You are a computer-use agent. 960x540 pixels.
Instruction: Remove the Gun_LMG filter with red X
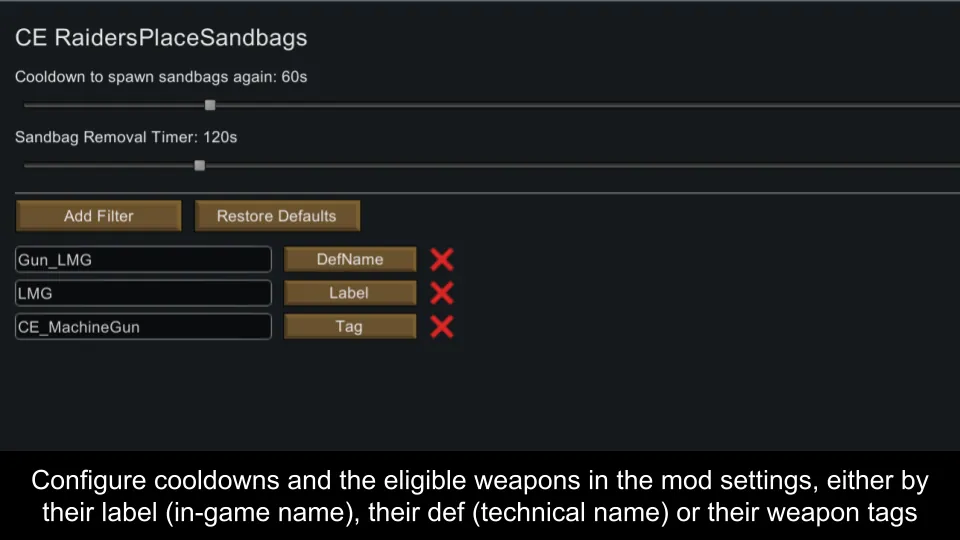tap(442, 260)
